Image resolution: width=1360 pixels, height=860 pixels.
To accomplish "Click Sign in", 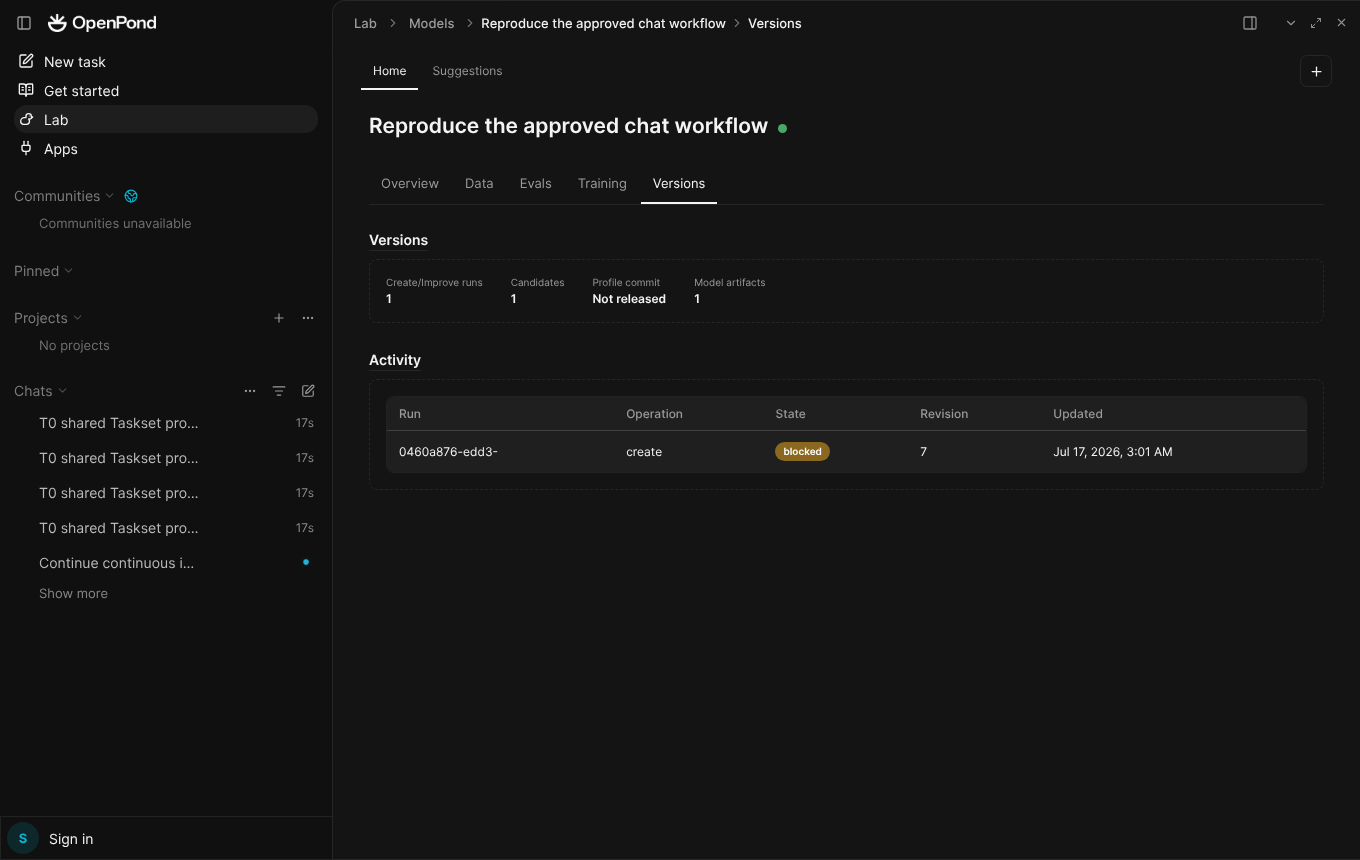I will (x=71, y=839).
